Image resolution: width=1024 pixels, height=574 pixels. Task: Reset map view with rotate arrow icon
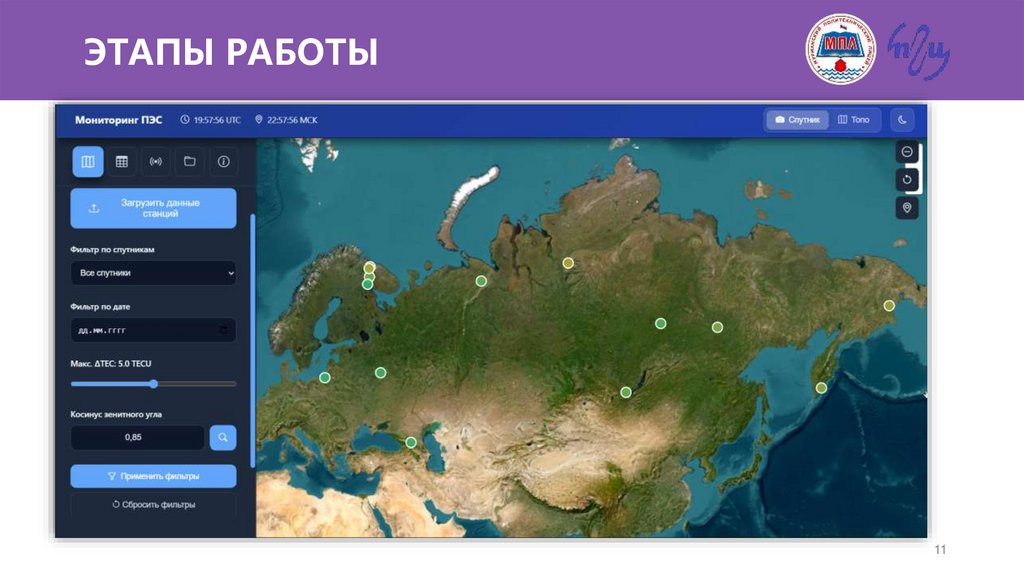(906, 180)
